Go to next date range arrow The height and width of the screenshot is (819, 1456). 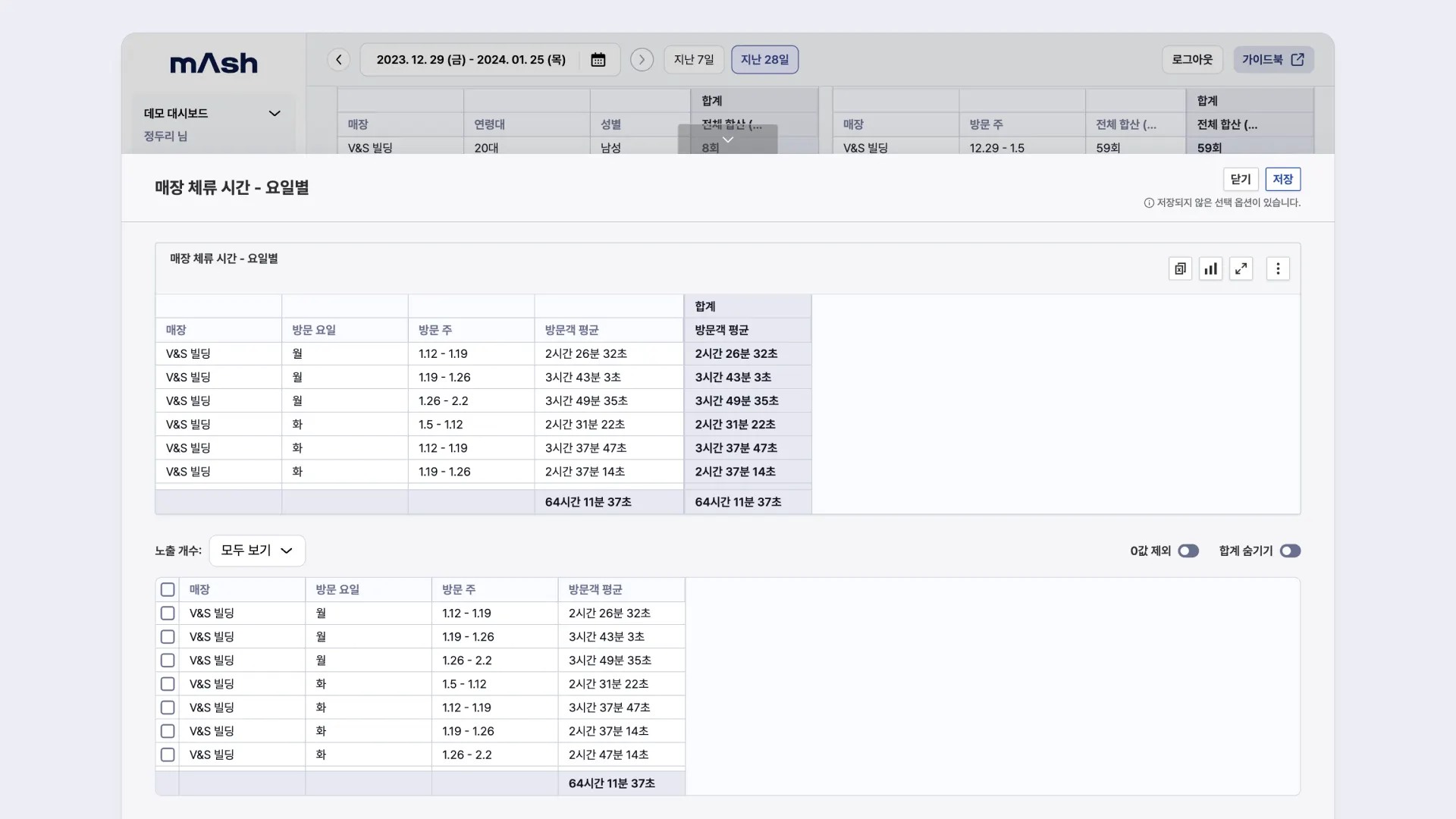(x=642, y=60)
